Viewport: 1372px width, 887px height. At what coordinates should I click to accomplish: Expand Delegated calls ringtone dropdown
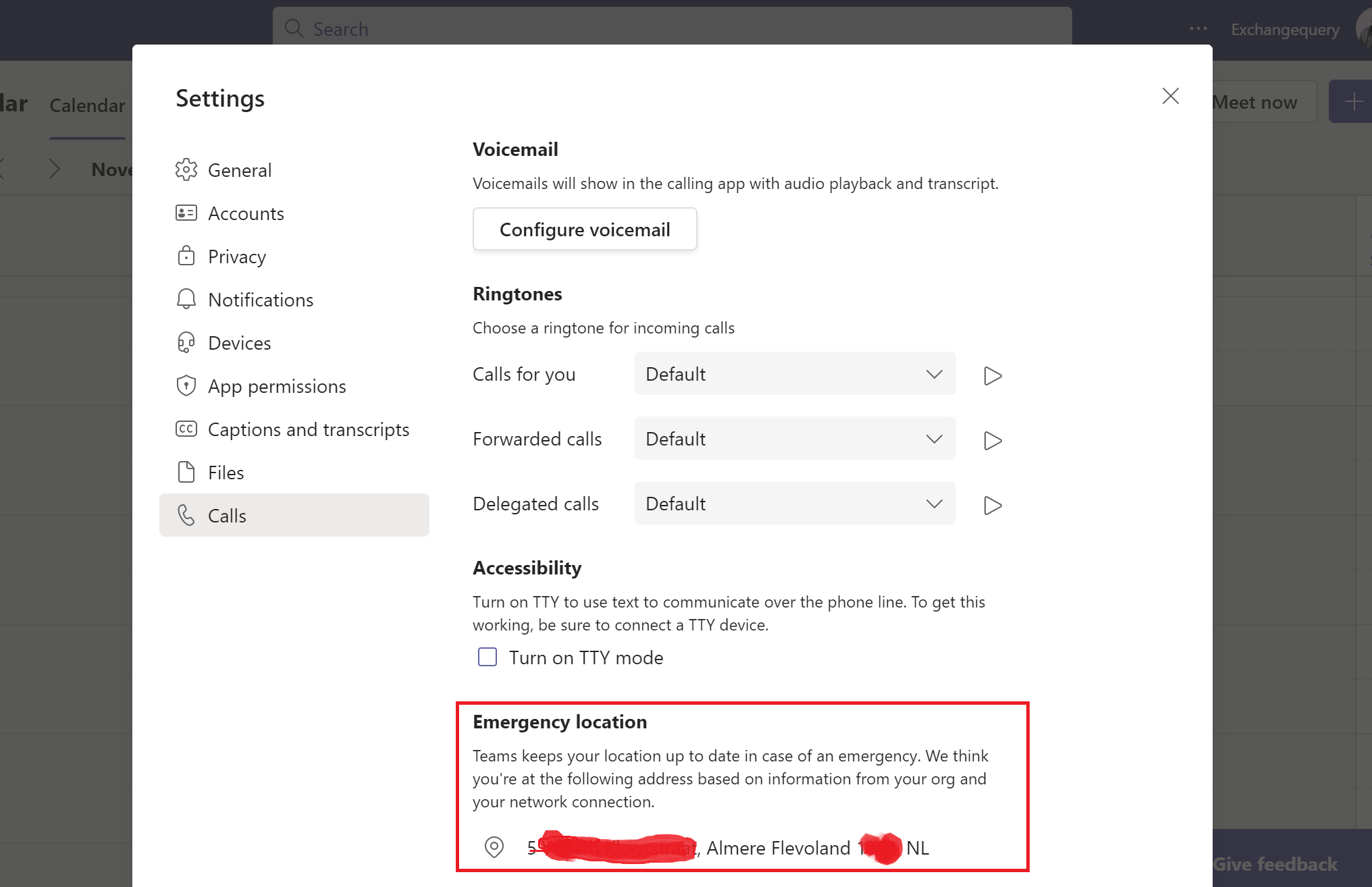point(795,503)
